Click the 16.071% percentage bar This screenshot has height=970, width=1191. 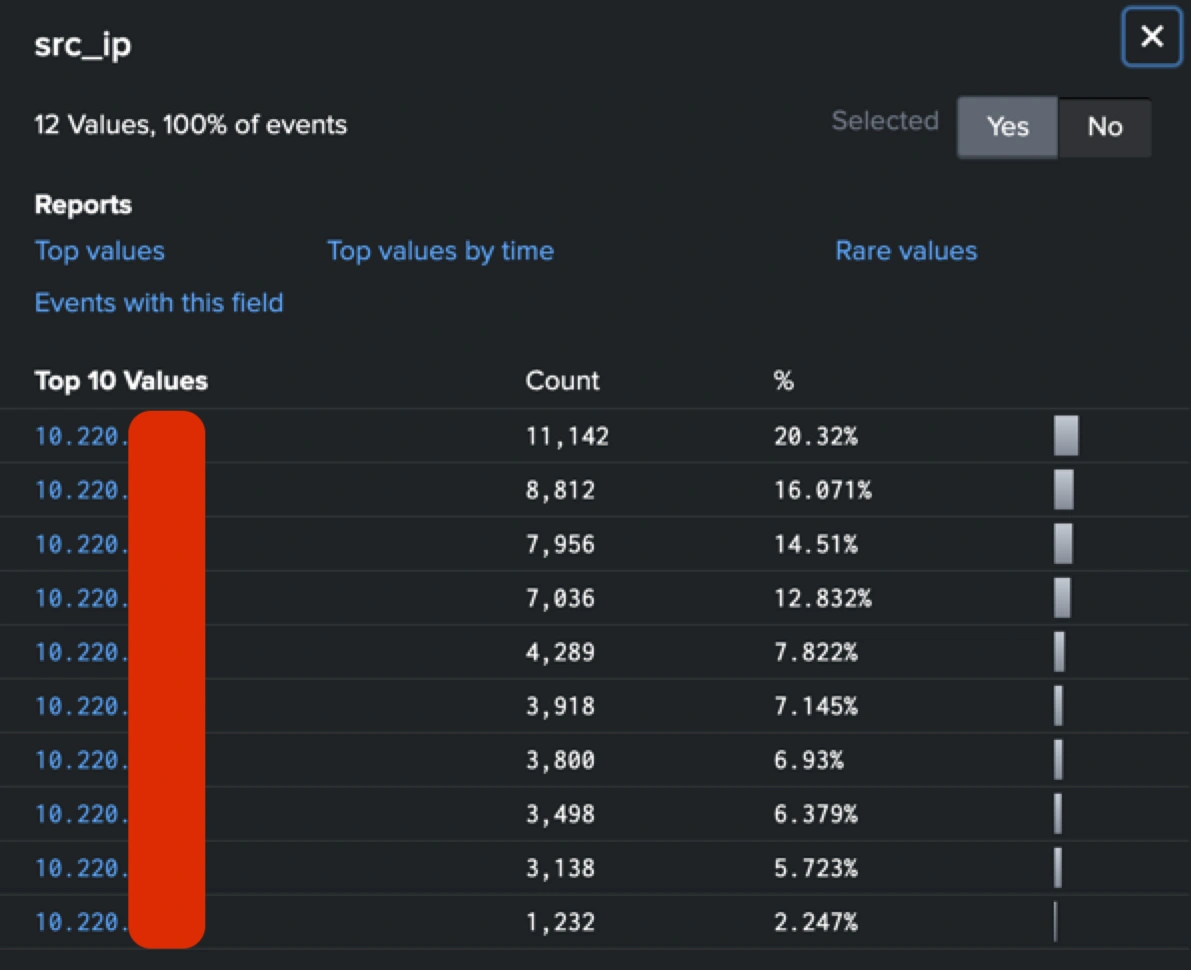point(1063,490)
